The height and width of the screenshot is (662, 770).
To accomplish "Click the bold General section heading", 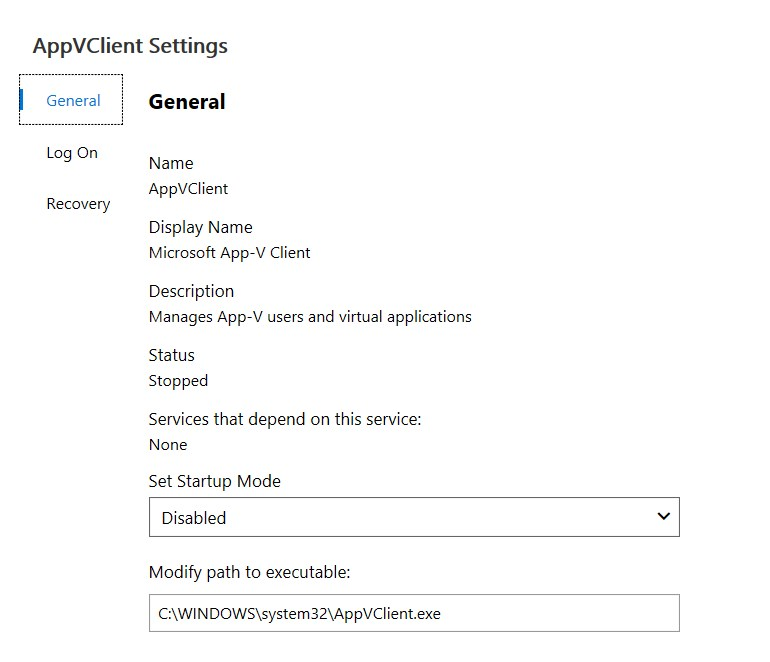I will (187, 102).
